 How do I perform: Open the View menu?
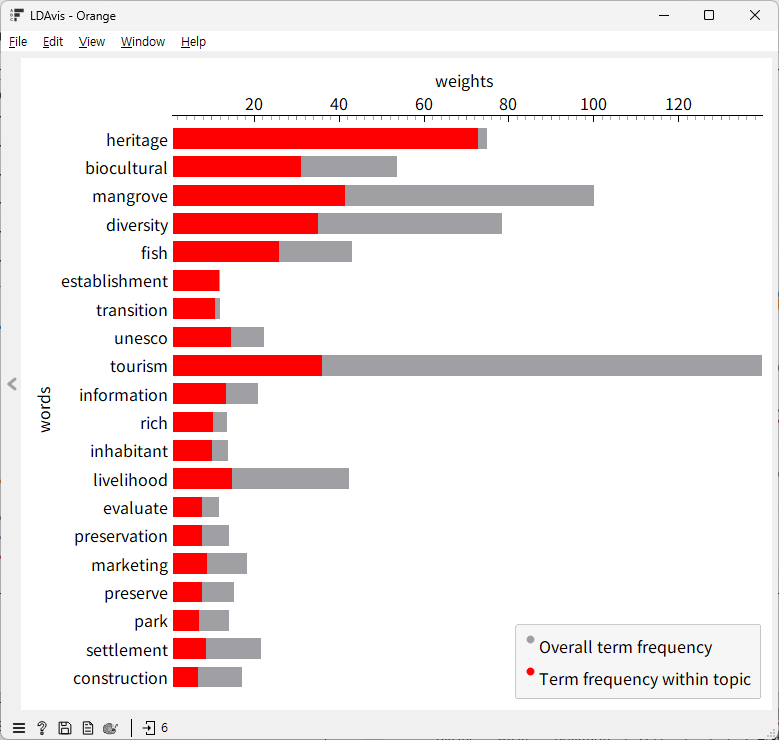point(92,42)
